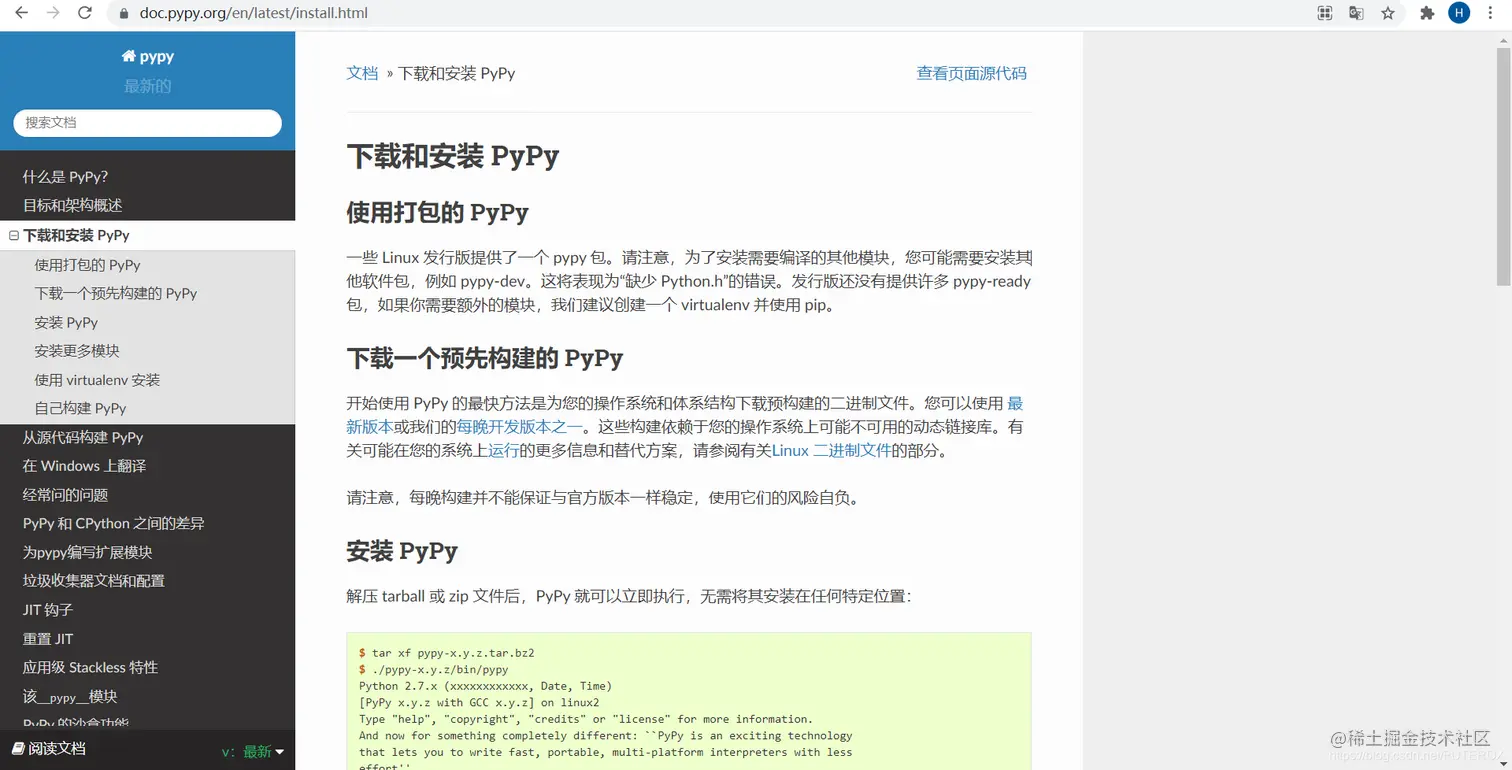Click the padlock icon in the address bar

pyautogui.click(x=122, y=14)
